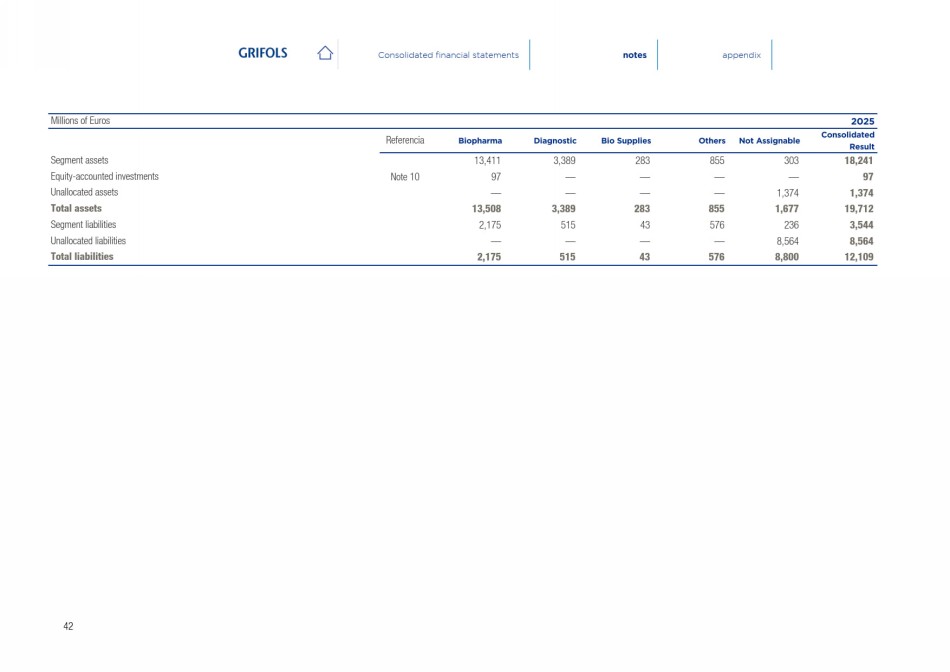Click the 19,712 total assets value
Image resolution: width=950 pixels, height=672 pixels.
(x=859, y=208)
